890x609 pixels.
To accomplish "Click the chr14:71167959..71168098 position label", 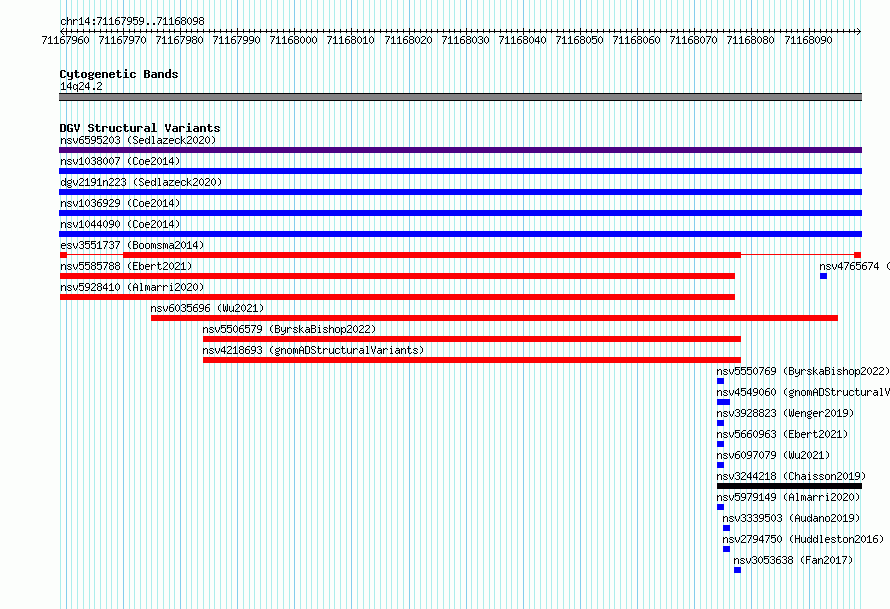I will 132,21.
